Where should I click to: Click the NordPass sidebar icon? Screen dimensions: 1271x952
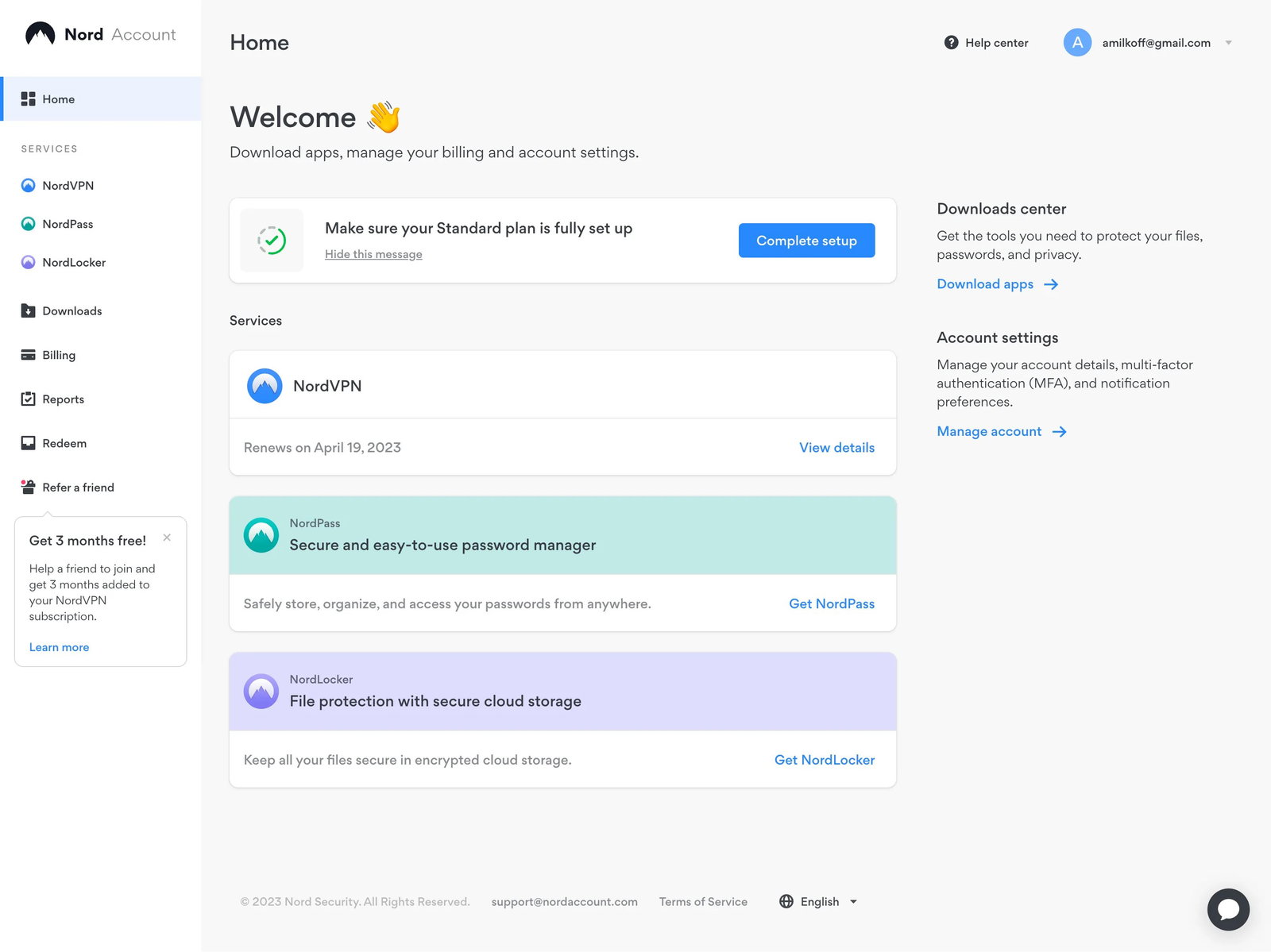coord(28,224)
